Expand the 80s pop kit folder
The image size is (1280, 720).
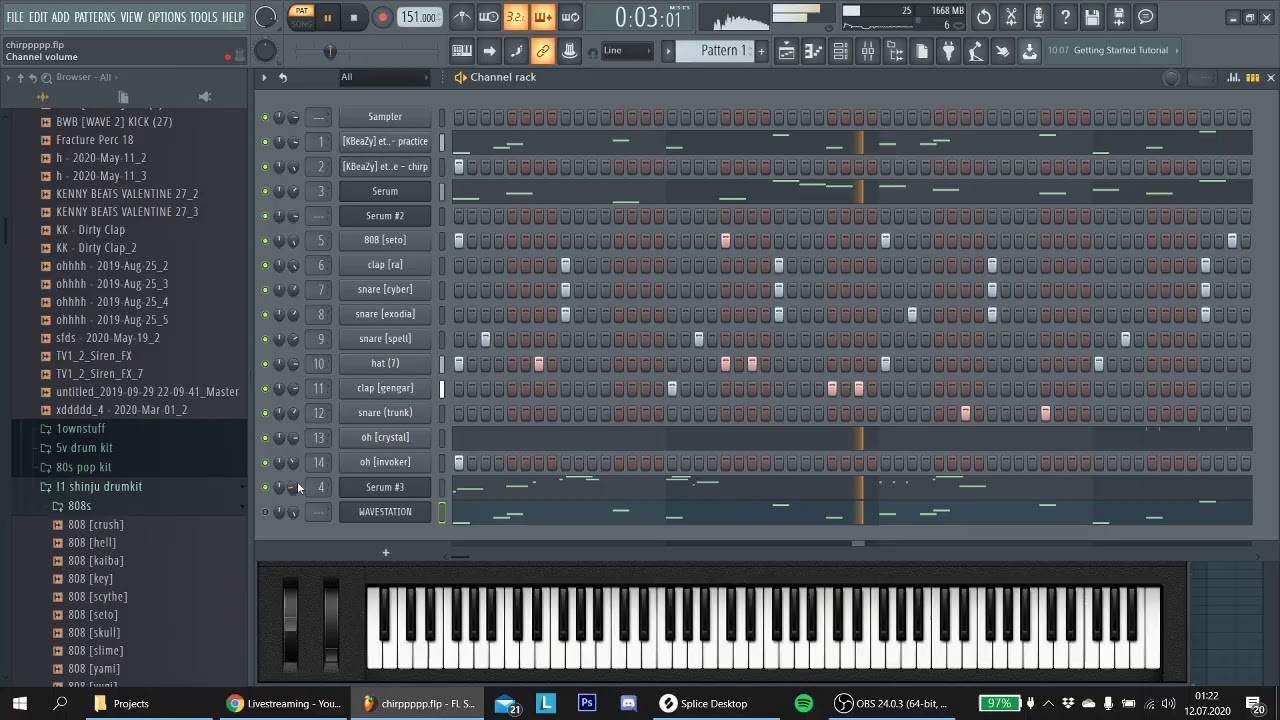83,467
